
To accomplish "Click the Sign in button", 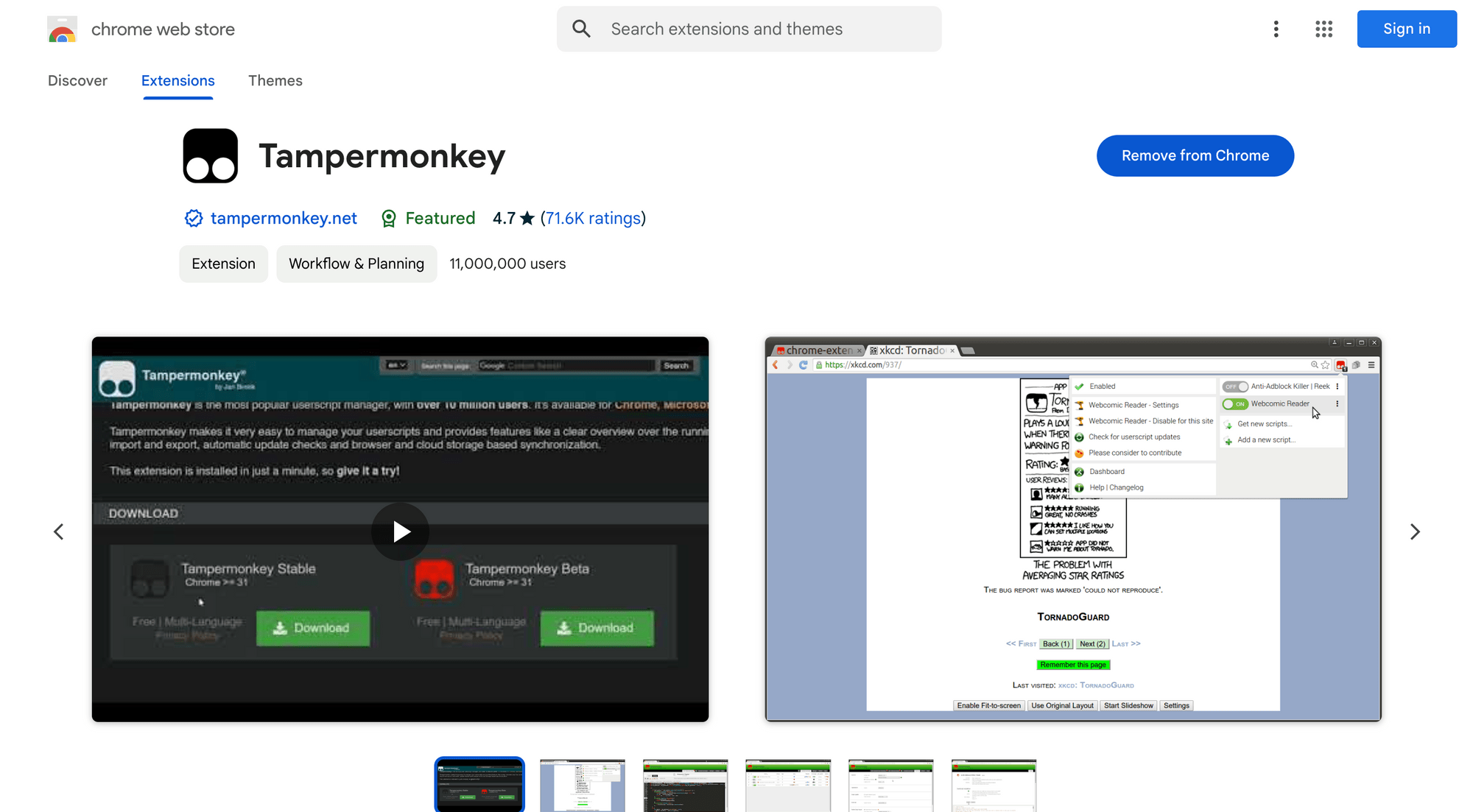I will [1405, 28].
